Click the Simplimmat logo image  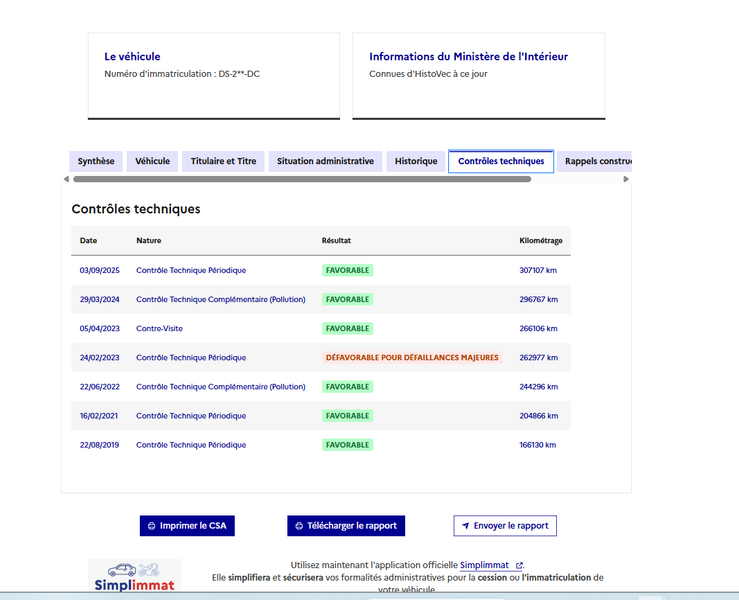click(134, 576)
